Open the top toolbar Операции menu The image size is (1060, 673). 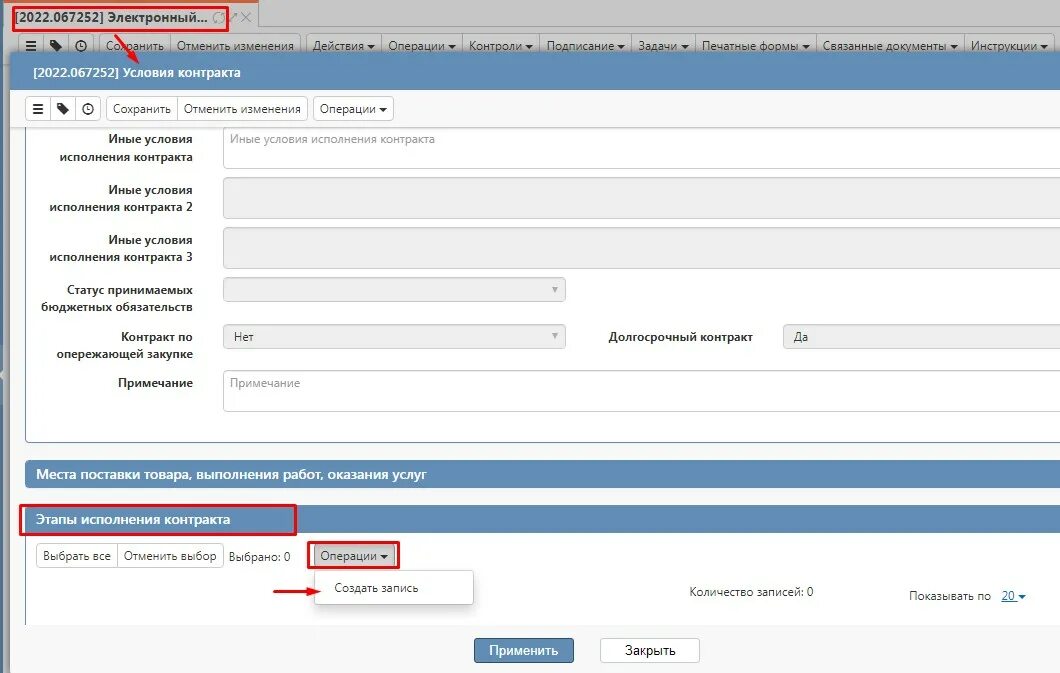(422, 46)
